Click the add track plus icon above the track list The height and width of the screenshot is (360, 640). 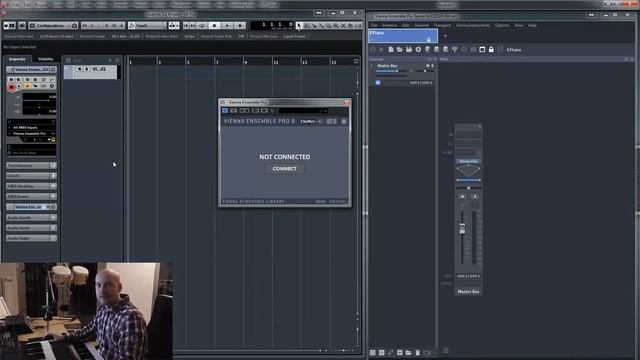click(110, 60)
